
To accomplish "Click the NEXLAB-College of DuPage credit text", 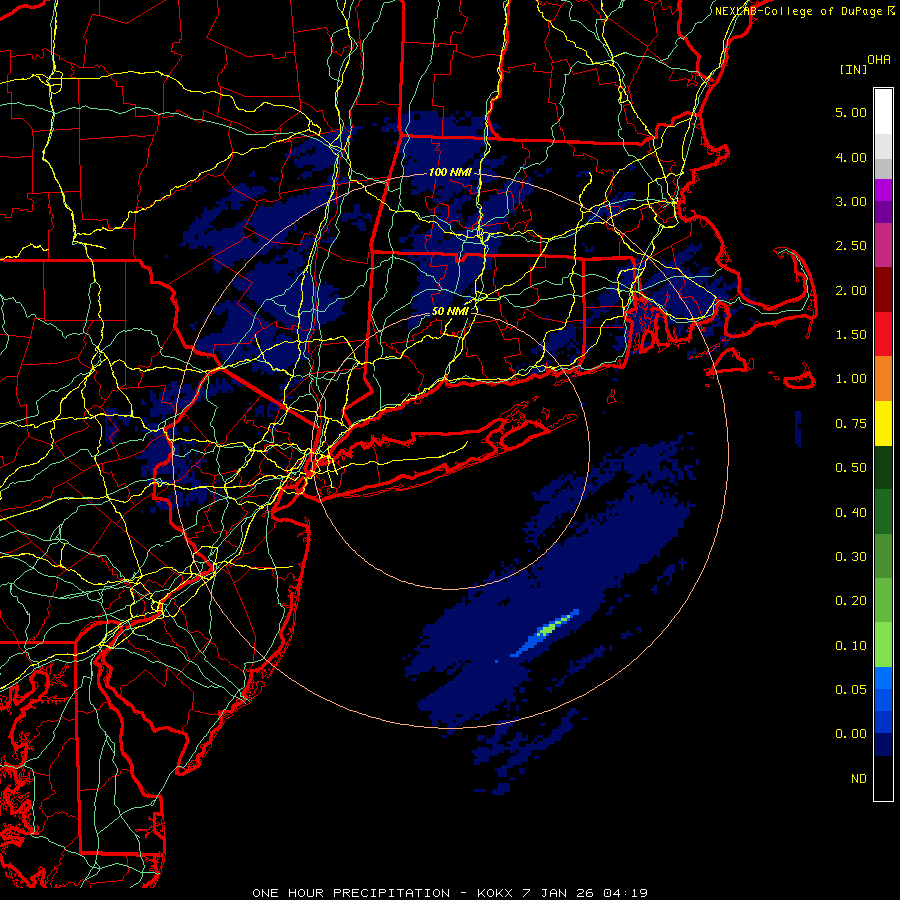I will pos(804,11).
